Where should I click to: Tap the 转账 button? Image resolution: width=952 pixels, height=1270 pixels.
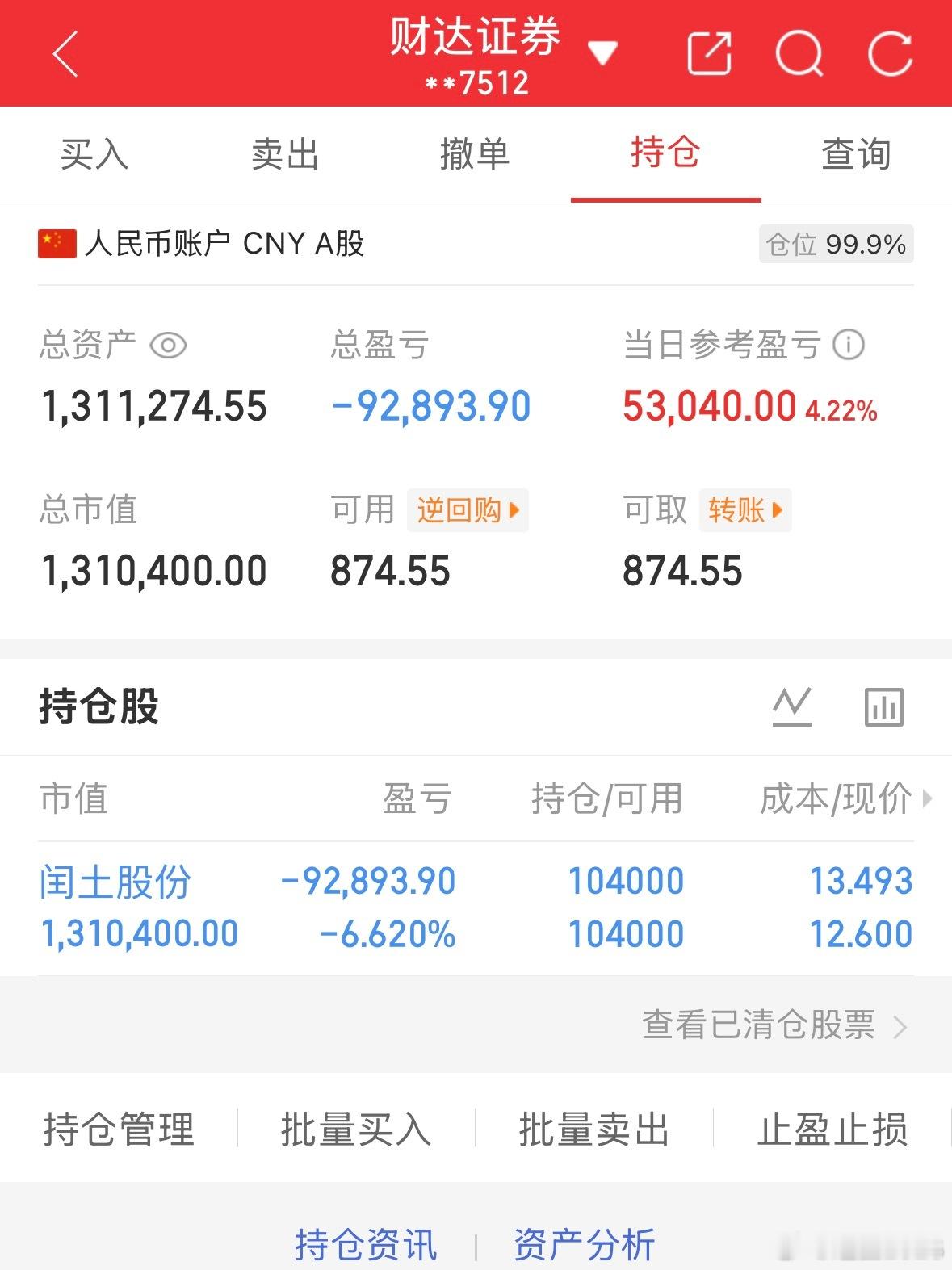745,510
